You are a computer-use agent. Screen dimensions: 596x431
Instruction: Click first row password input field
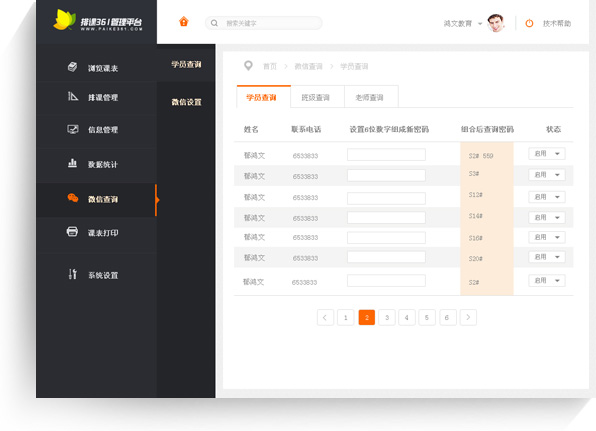386,155
